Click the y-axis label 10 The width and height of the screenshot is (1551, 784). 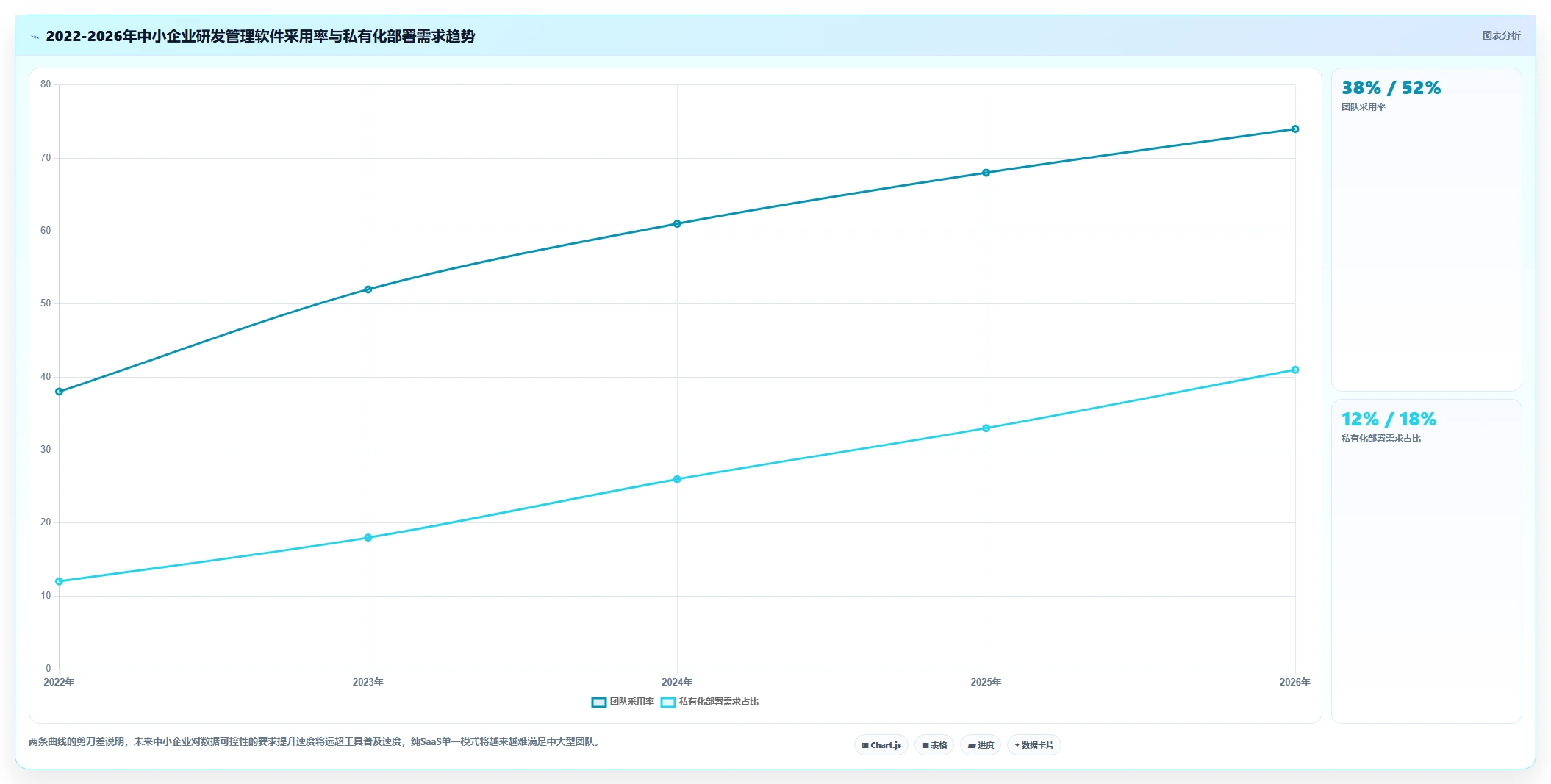click(x=46, y=596)
